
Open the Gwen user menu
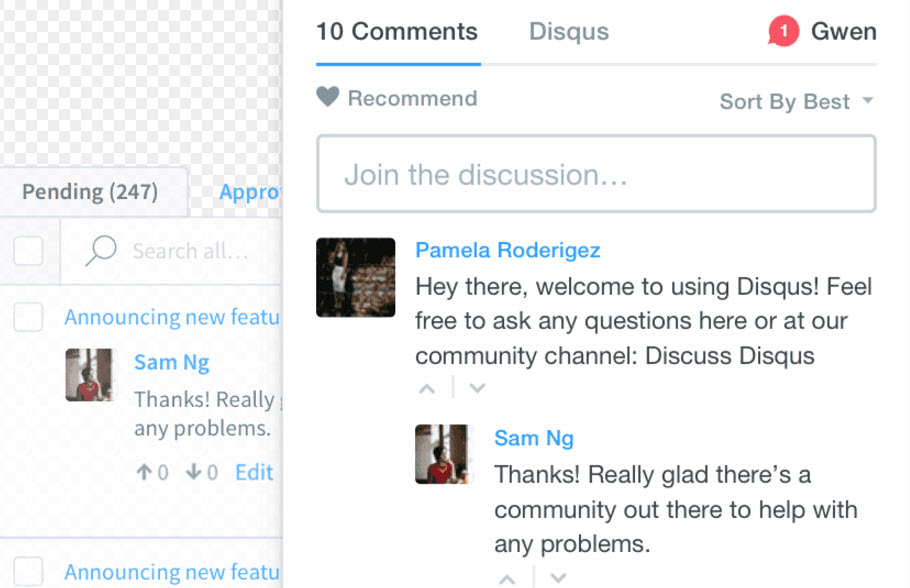coord(844,31)
